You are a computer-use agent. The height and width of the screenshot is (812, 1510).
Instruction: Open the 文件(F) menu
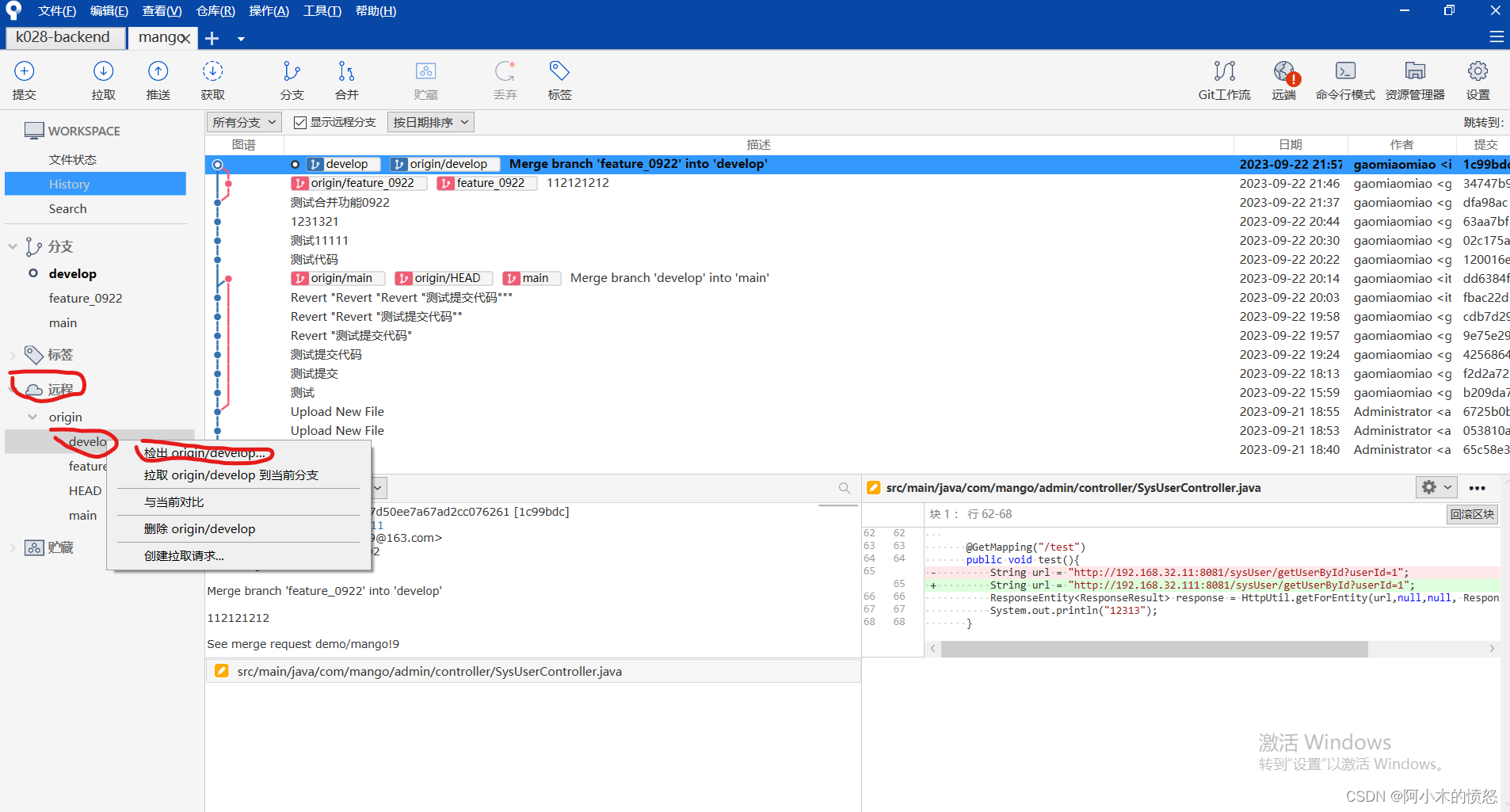(57, 11)
